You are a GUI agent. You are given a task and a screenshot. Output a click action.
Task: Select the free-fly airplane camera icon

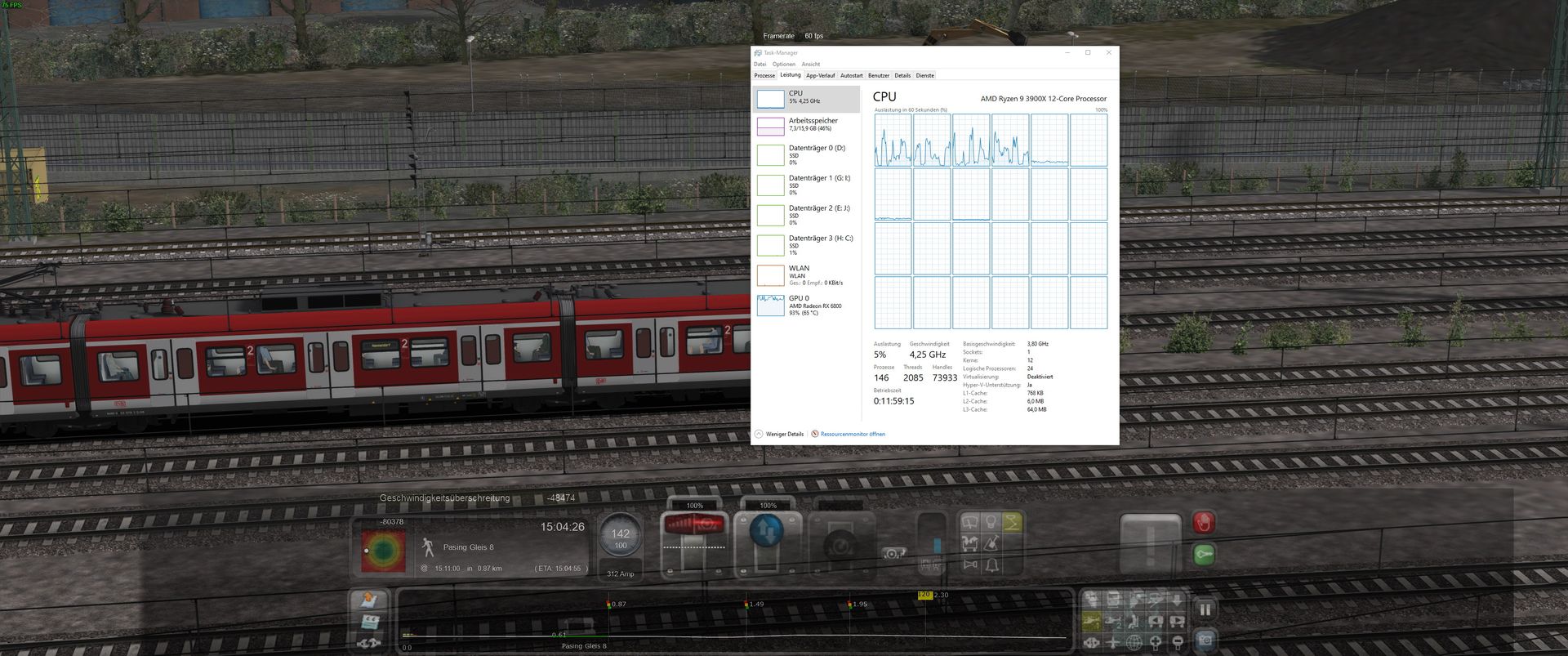coord(1113,642)
